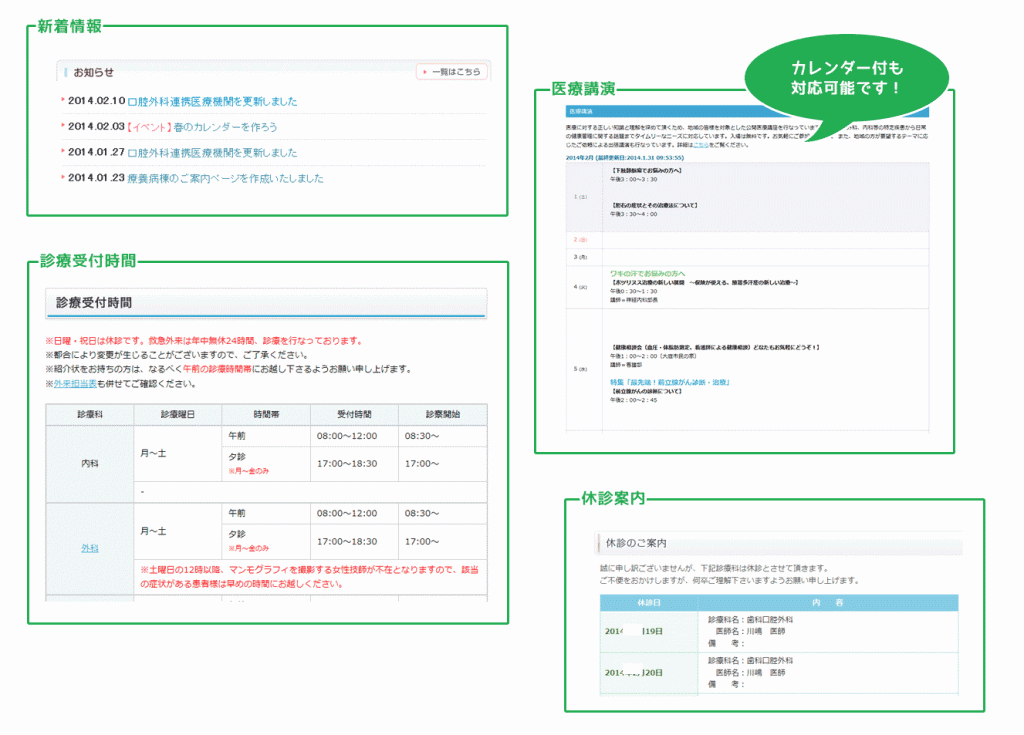Click the 2014年2月 last-updated date line
Viewport: 1024px width, 735px height.
[x=624, y=157]
